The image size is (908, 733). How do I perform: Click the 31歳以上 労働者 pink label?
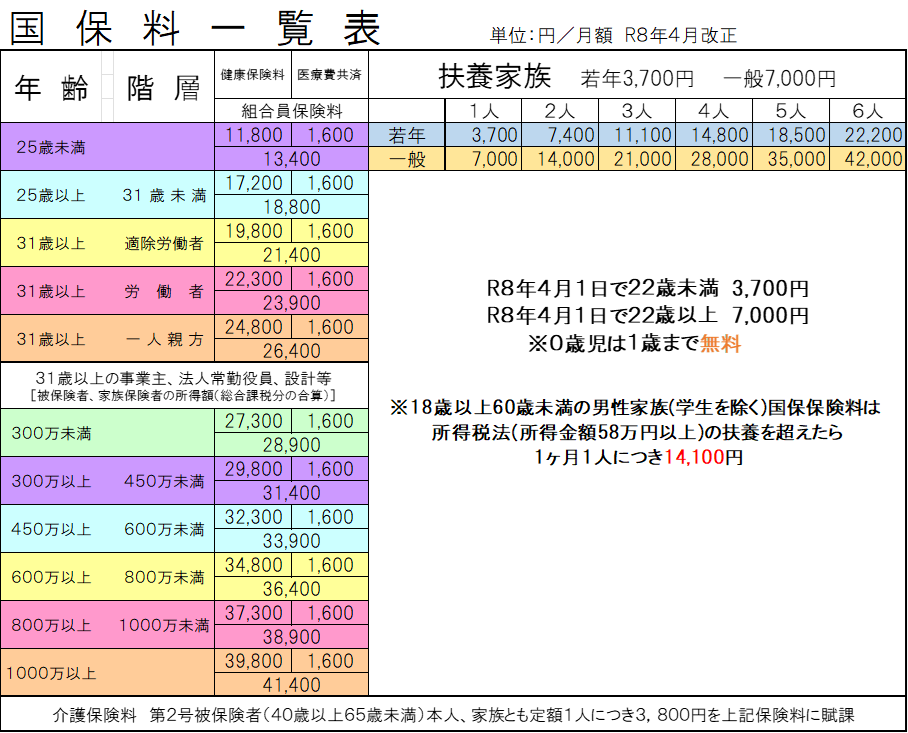[x=108, y=291]
